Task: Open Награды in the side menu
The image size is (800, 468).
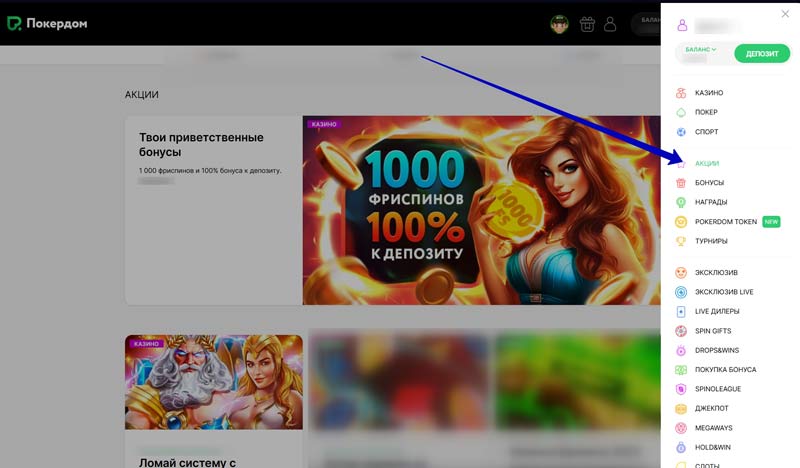Action: pos(711,202)
